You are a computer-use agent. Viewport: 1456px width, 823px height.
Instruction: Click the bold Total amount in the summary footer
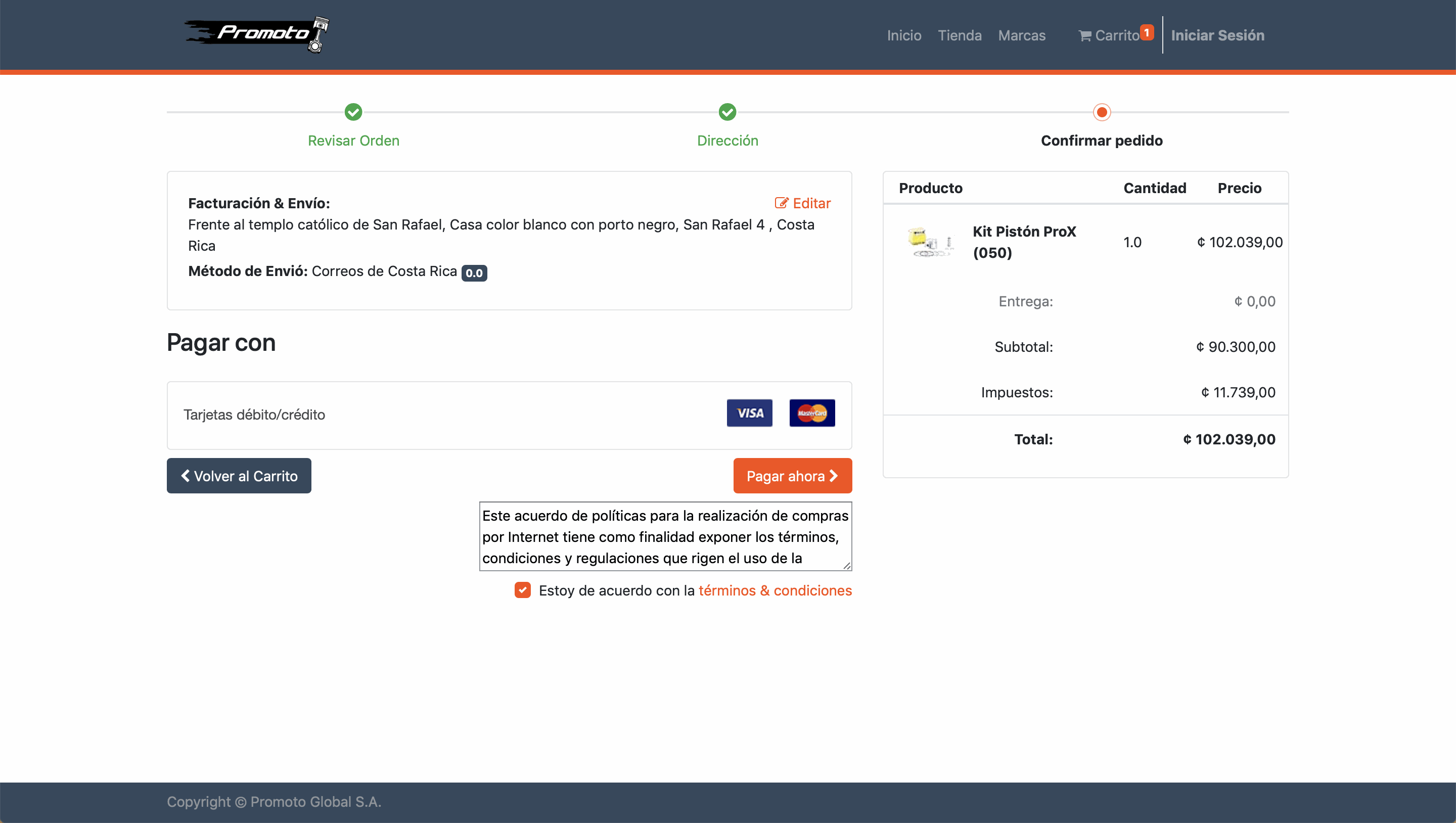(x=1229, y=439)
